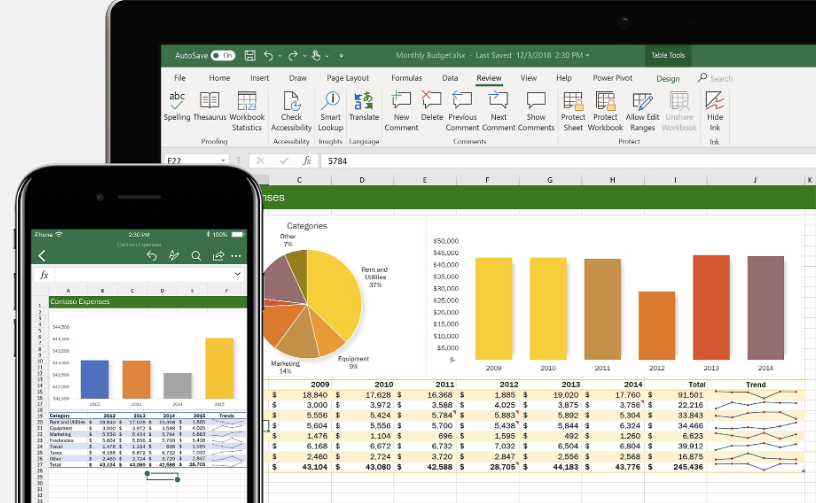
Task: Tap the blue 2012 bar on phone chart
Action: point(95,380)
